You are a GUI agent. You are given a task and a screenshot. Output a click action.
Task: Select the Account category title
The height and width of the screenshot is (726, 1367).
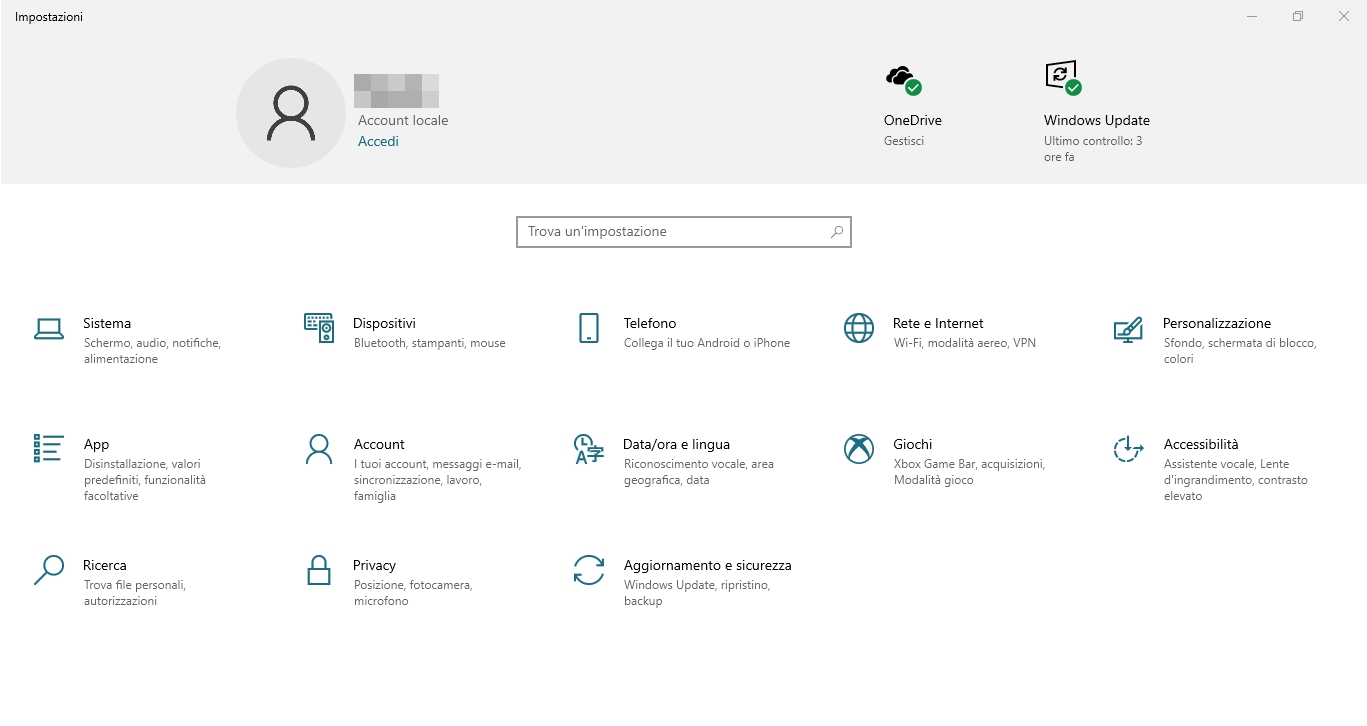click(x=379, y=444)
